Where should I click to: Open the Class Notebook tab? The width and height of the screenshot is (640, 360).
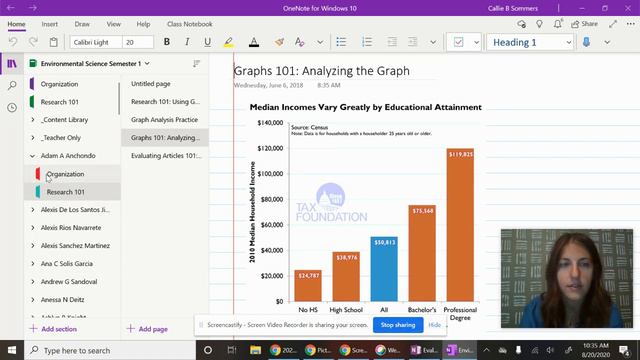tap(189, 24)
